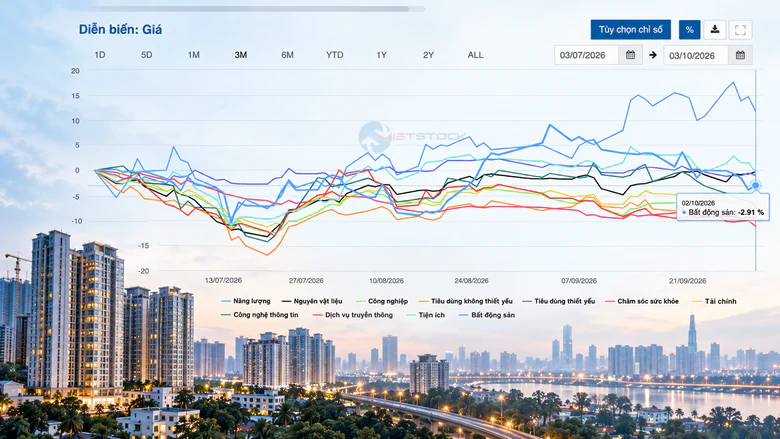780x439 pixels.
Task: Toggle Dịch vụ truyền thông legend item
Action: (353, 315)
